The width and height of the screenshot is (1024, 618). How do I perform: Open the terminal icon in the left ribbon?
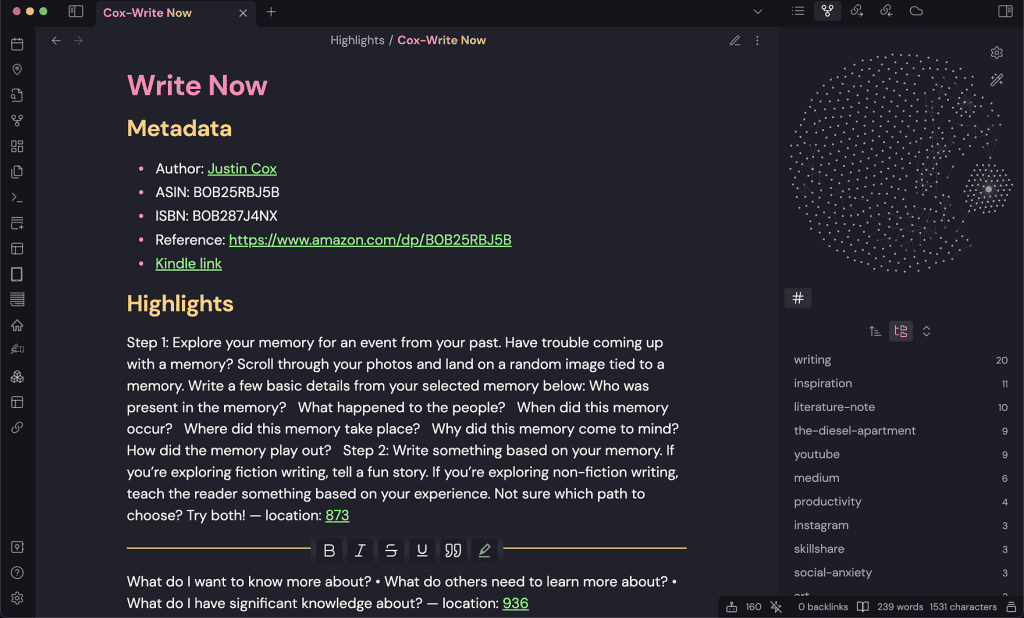pos(15,197)
